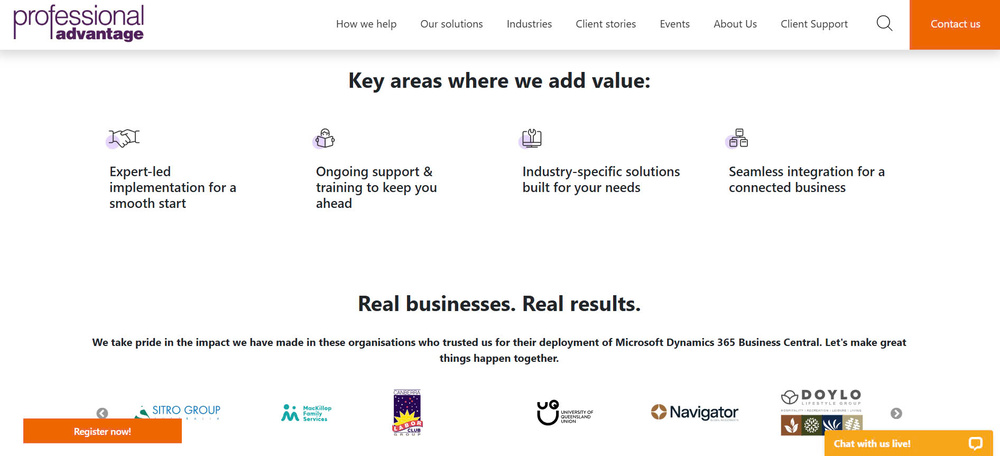Screen dimensions: 1000x456
Task: Open the About Us menu item
Action: tap(735, 24)
